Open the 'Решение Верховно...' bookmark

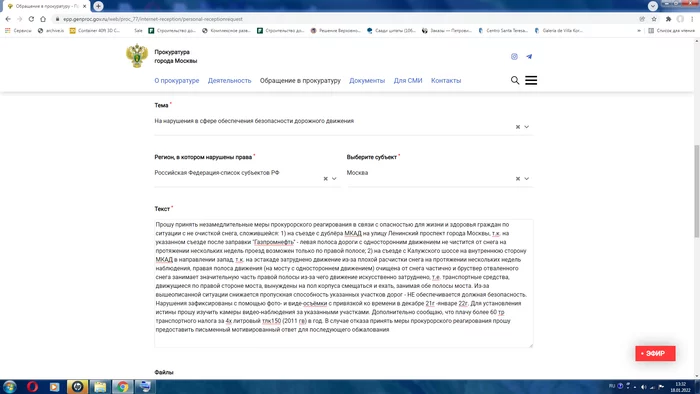click(x=335, y=31)
